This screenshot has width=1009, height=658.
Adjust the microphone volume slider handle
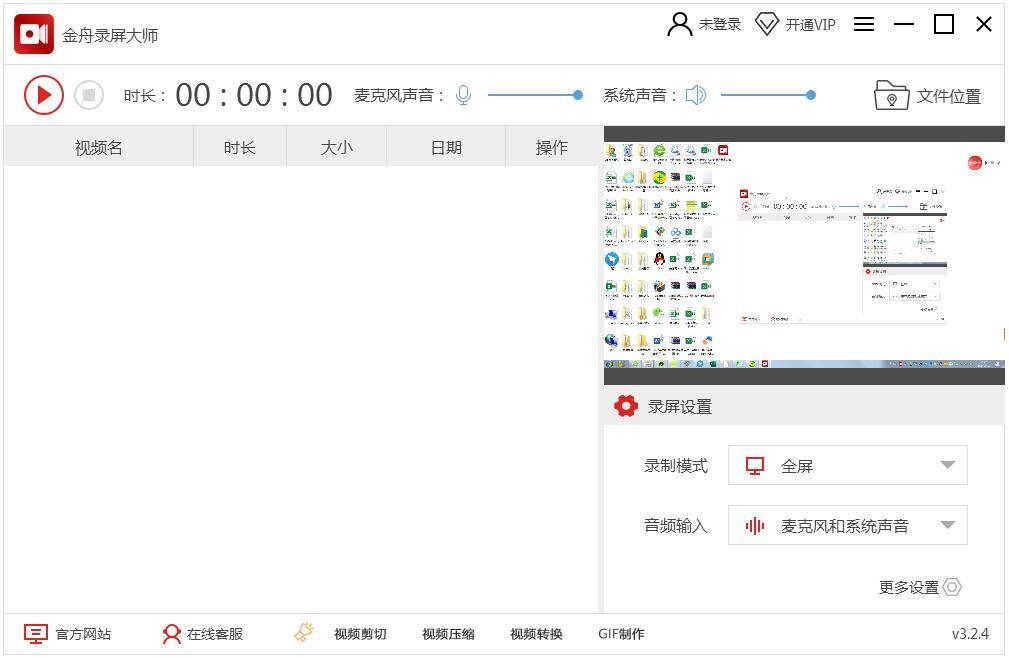pos(577,95)
